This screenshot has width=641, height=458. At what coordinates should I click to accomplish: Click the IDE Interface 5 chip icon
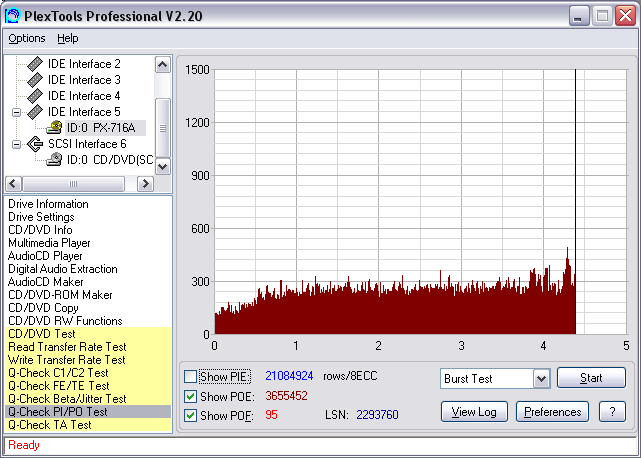coord(35,112)
